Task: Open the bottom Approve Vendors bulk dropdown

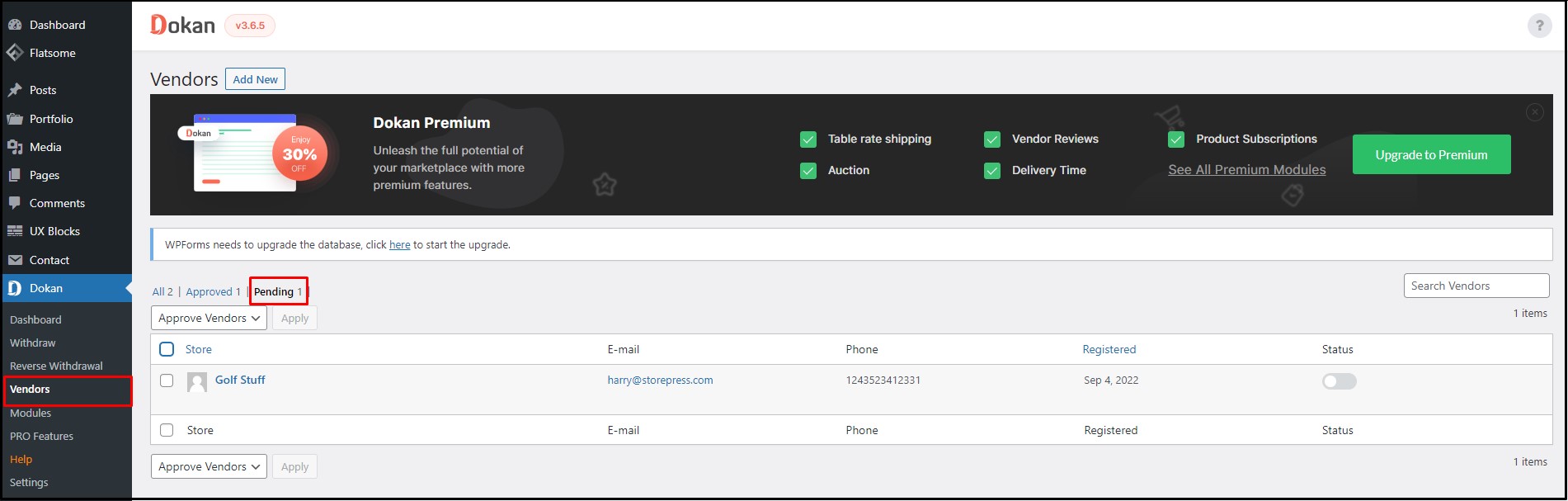Action: point(209,466)
